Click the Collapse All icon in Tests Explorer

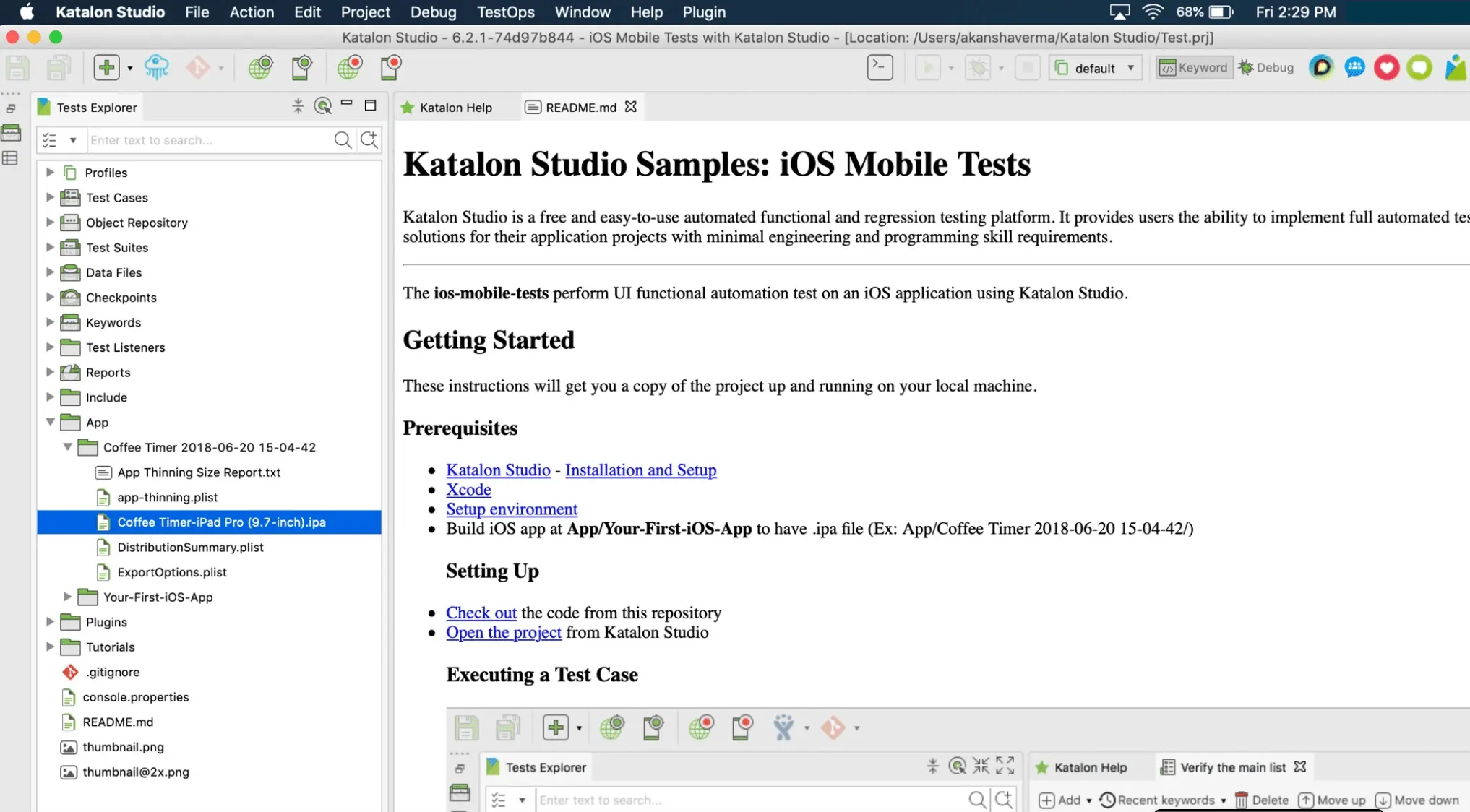tap(298, 106)
